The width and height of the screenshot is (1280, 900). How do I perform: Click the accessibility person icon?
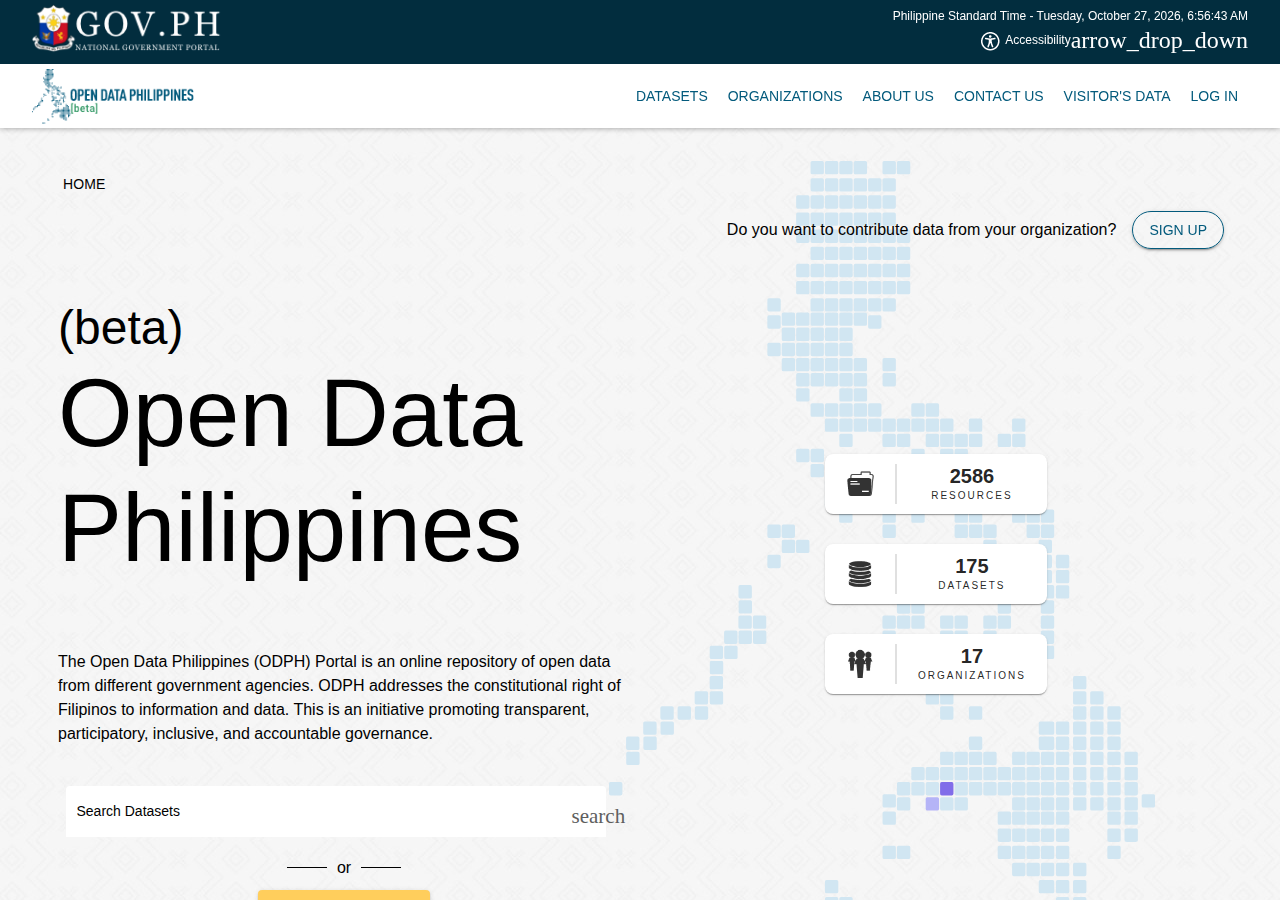[990, 41]
